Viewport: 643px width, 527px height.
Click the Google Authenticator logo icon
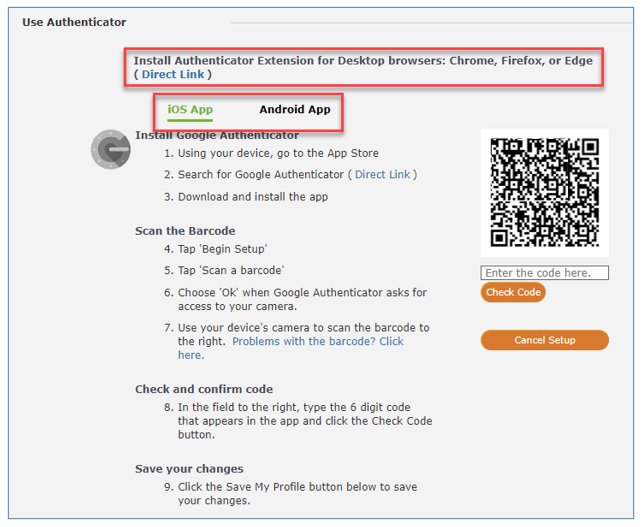[111, 150]
